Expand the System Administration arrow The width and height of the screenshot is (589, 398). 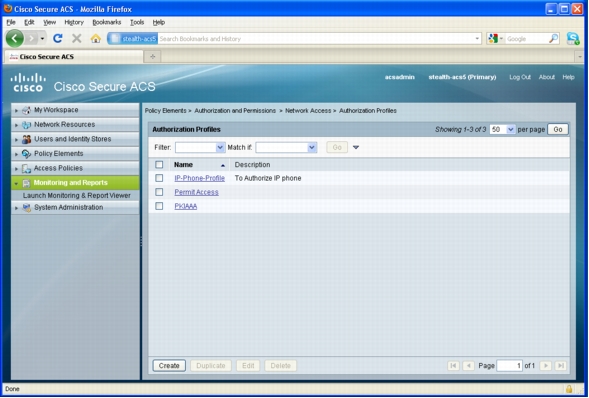pos(16,208)
